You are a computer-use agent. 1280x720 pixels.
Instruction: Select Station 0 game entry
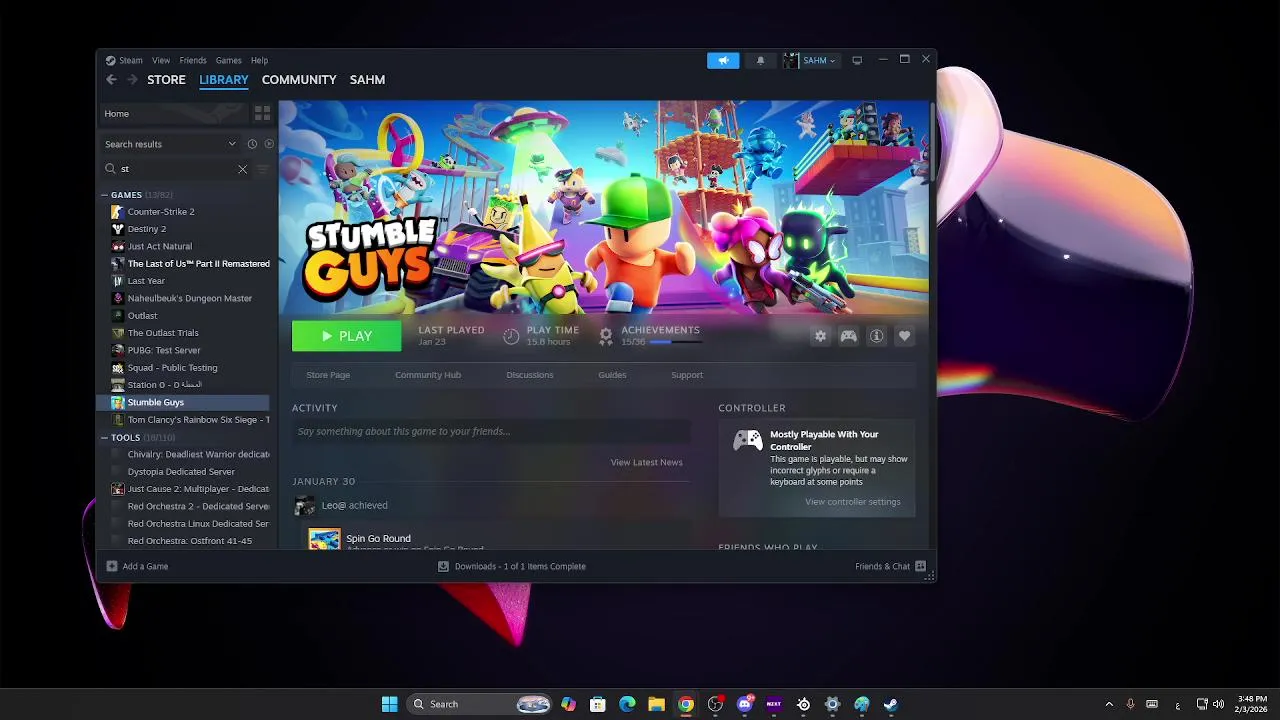pyautogui.click(x=165, y=385)
